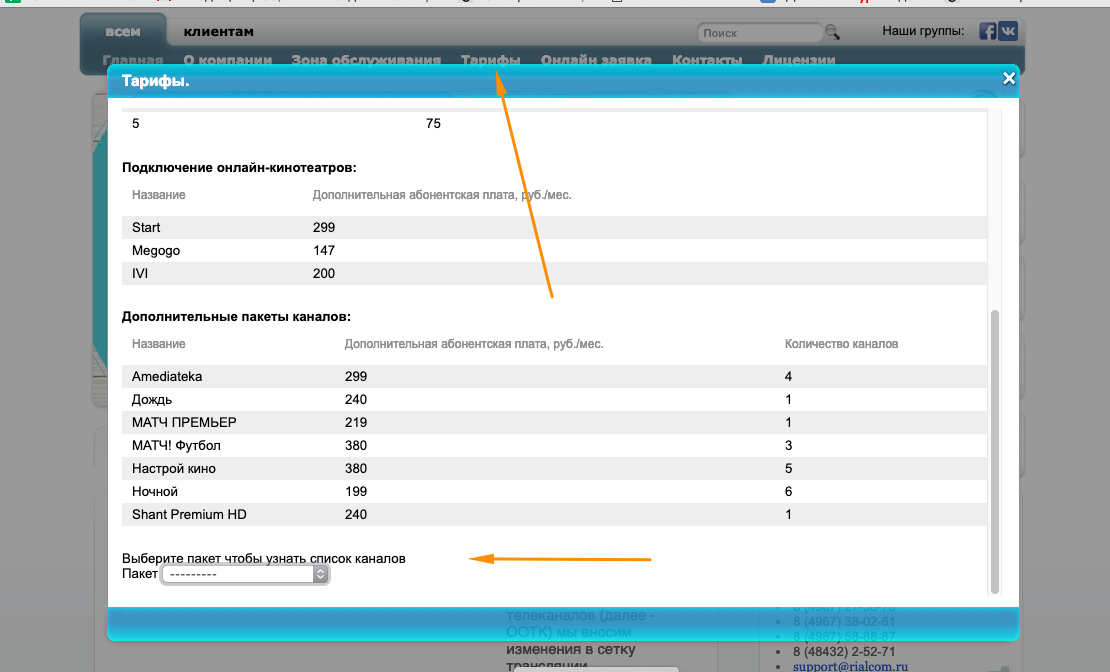Viewport: 1110px width, 672px height.
Task: Click the Наши группы label
Action: coord(923,31)
